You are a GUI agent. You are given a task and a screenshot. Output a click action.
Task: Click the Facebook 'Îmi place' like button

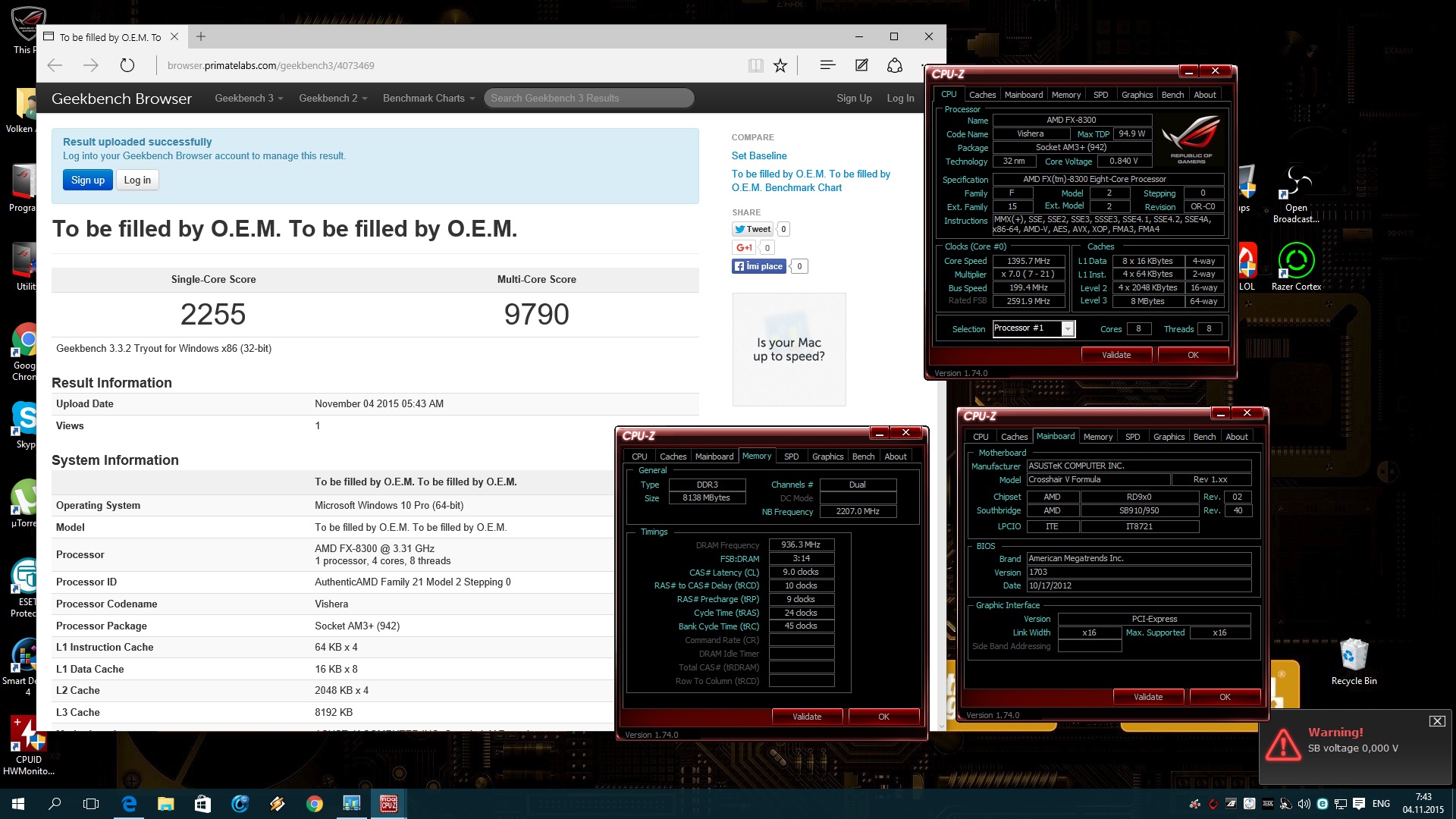click(x=758, y=266)
